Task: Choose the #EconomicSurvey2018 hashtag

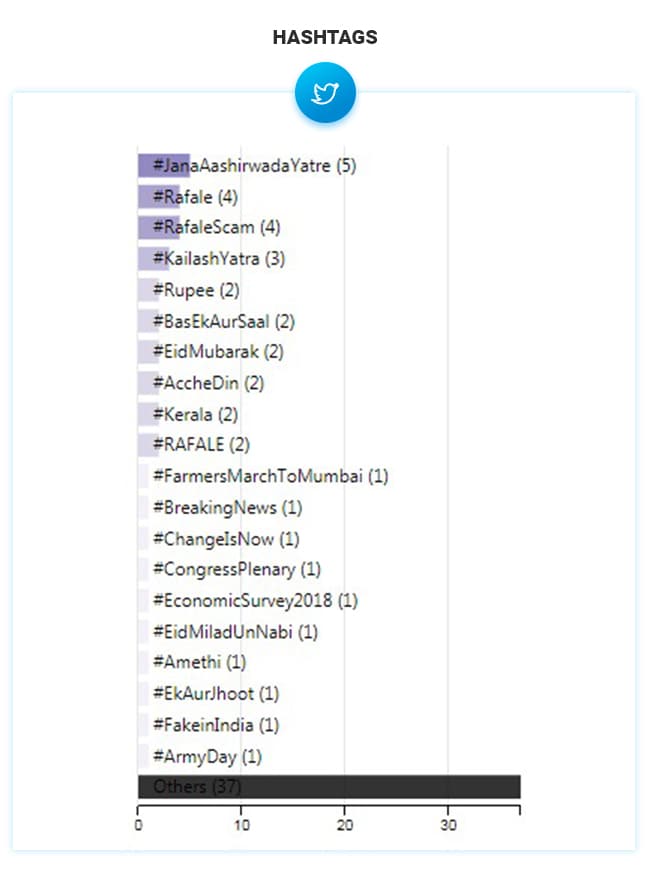Action: click(x=255, y=600)
